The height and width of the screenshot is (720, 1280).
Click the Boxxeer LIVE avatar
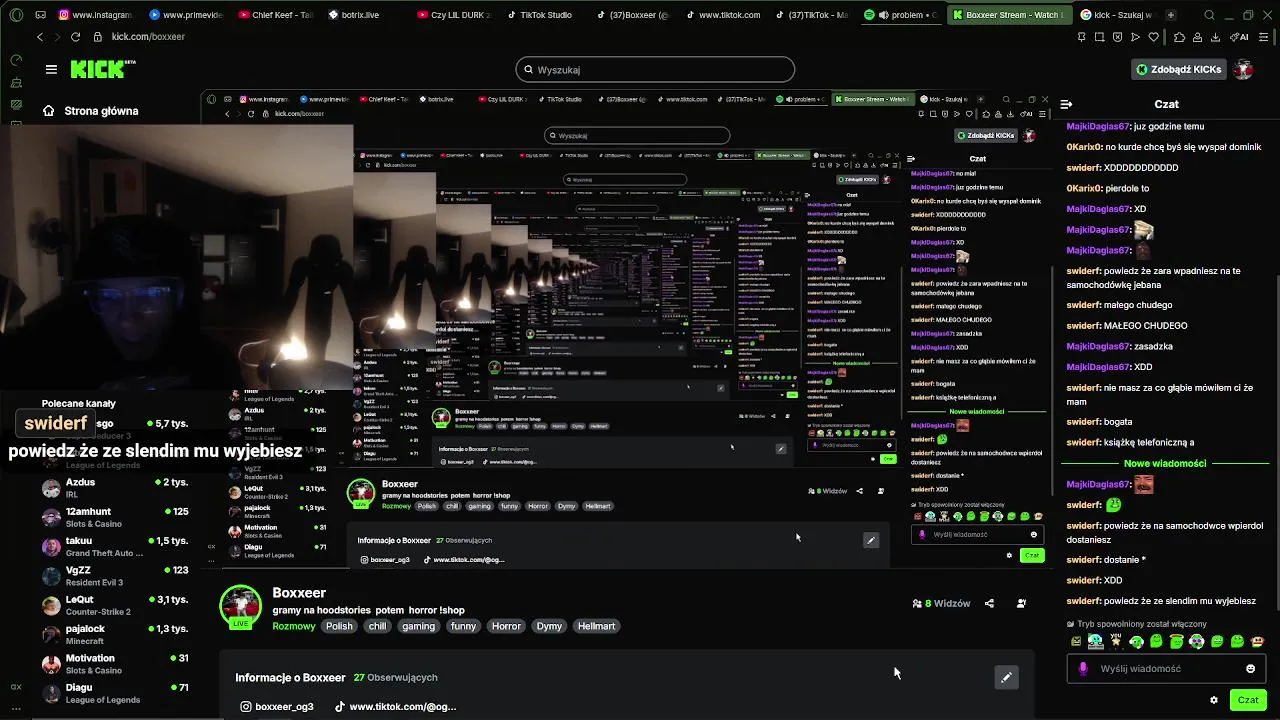tap(240, 606)
